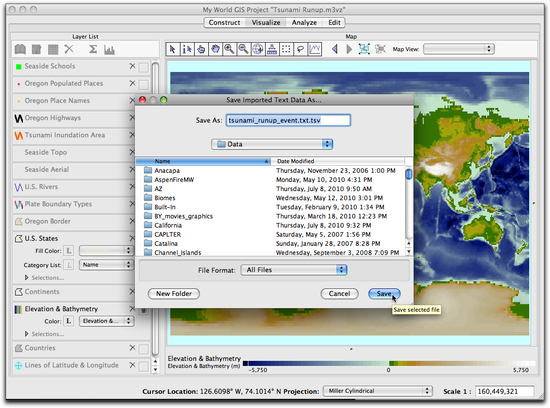Click the Cancel button
The width and height of the screenshot is (550, 408).
[x=339, y=294]
